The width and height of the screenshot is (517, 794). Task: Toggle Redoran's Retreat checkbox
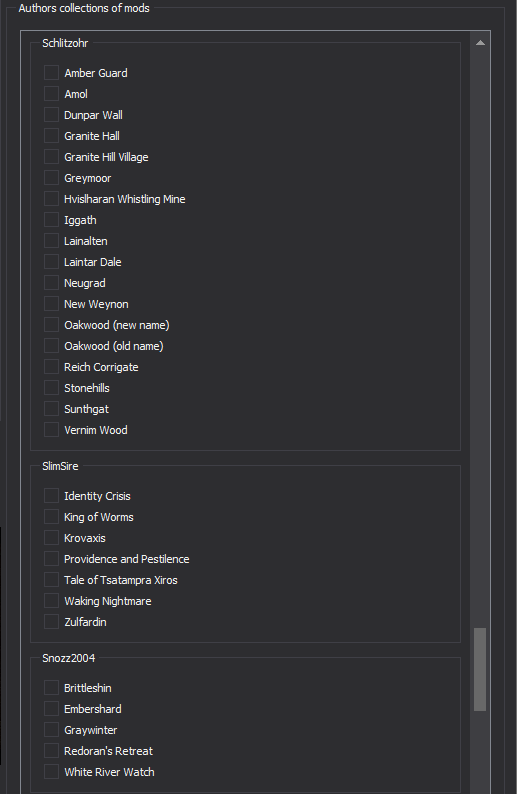point(51,750)
